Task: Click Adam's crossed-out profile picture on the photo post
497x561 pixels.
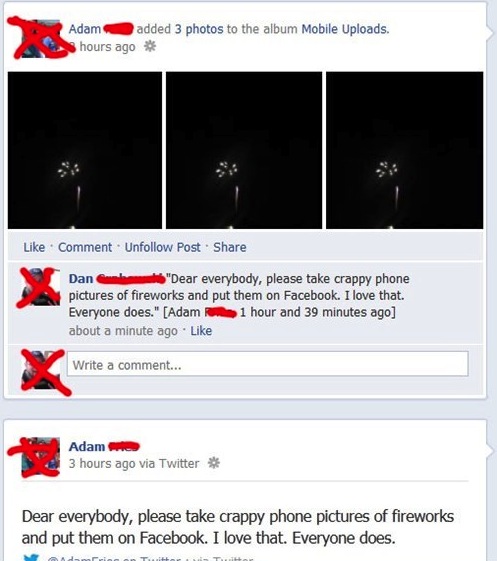Action: (x=40, y=39)
